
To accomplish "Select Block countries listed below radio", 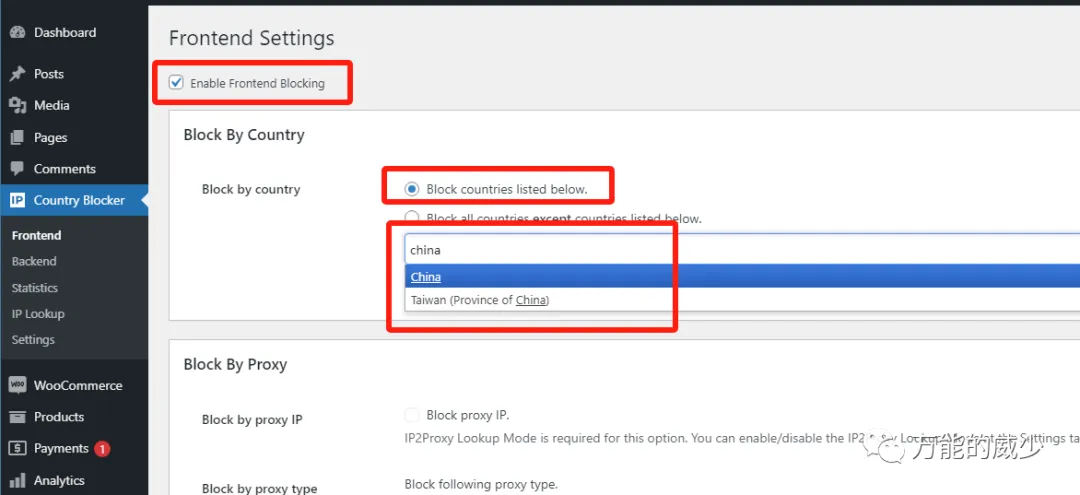I will click(412, 189).
